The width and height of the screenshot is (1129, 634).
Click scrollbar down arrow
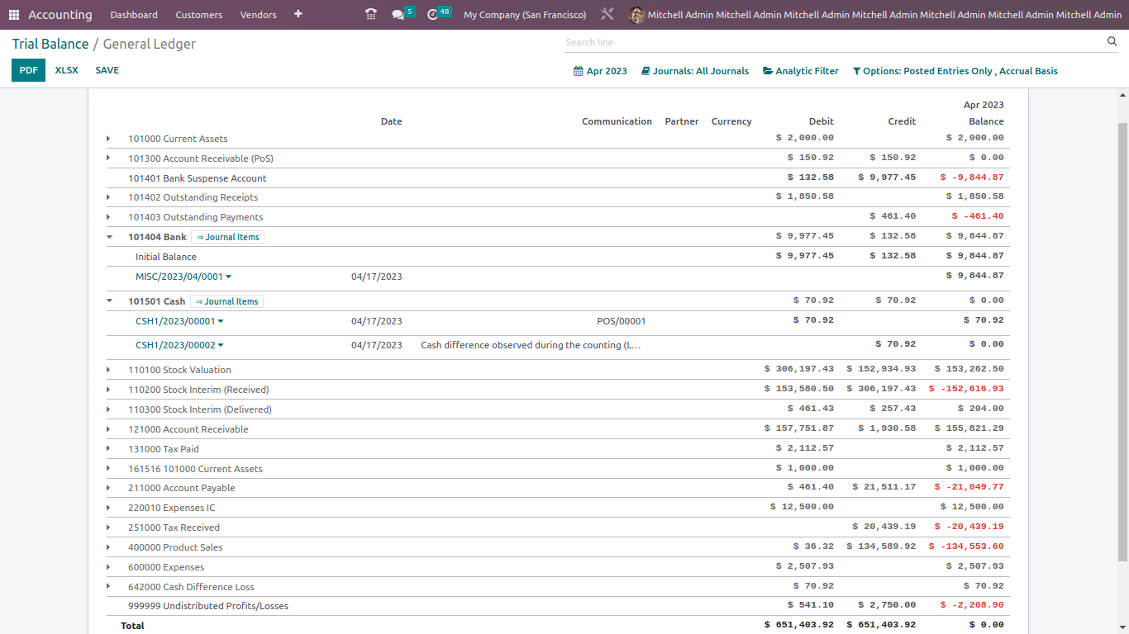tap(1123, 628)
